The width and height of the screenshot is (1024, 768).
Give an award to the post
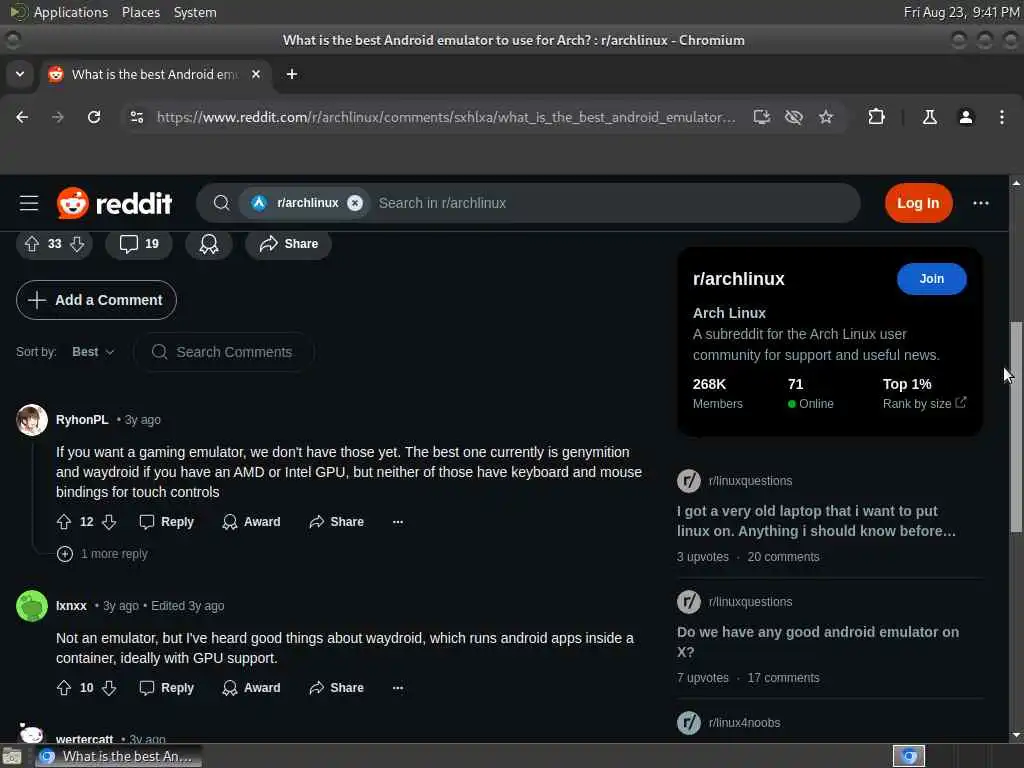click(209, 244)
